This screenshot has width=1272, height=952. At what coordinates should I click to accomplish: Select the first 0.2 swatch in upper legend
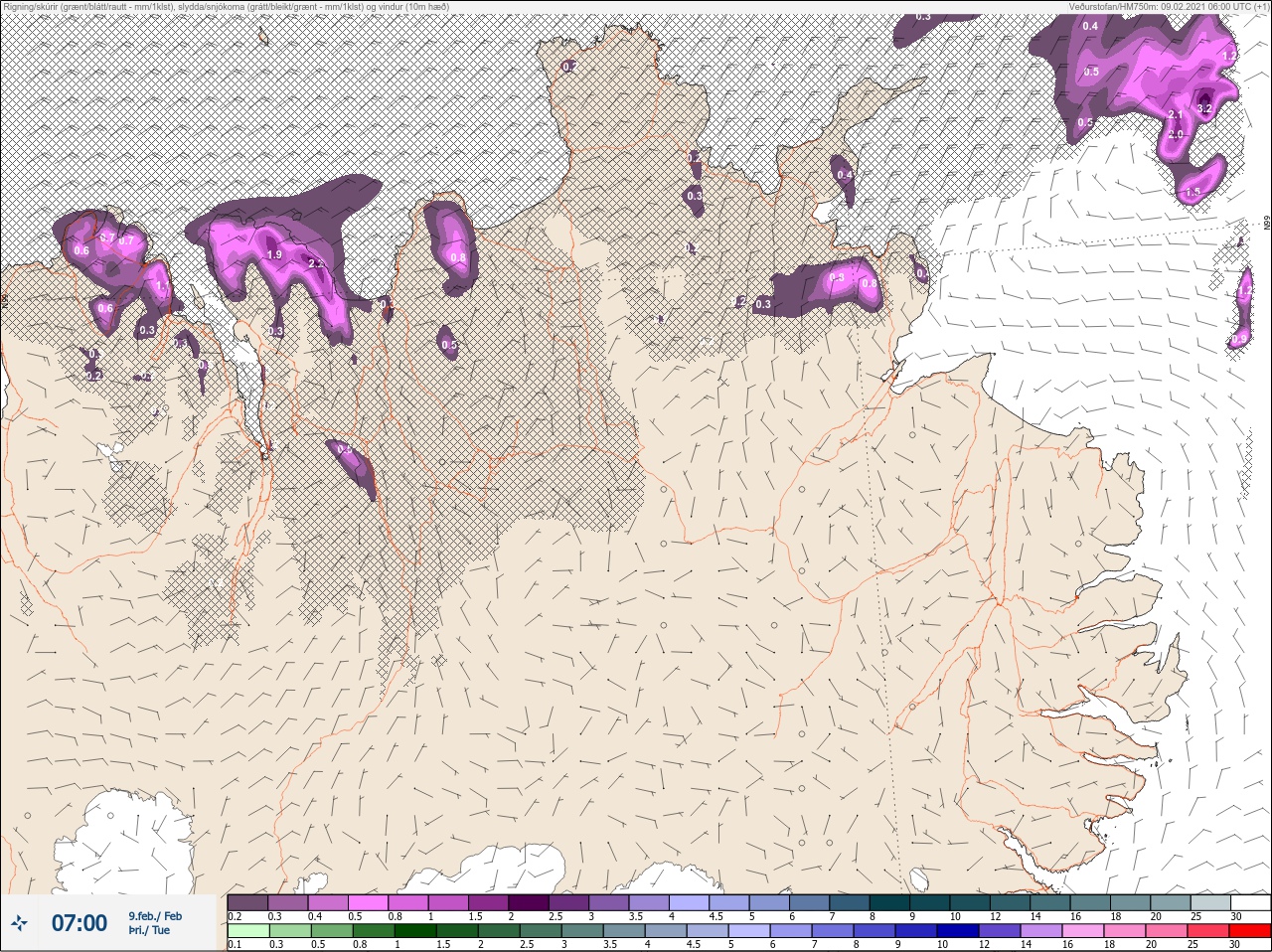coord(247,902)
